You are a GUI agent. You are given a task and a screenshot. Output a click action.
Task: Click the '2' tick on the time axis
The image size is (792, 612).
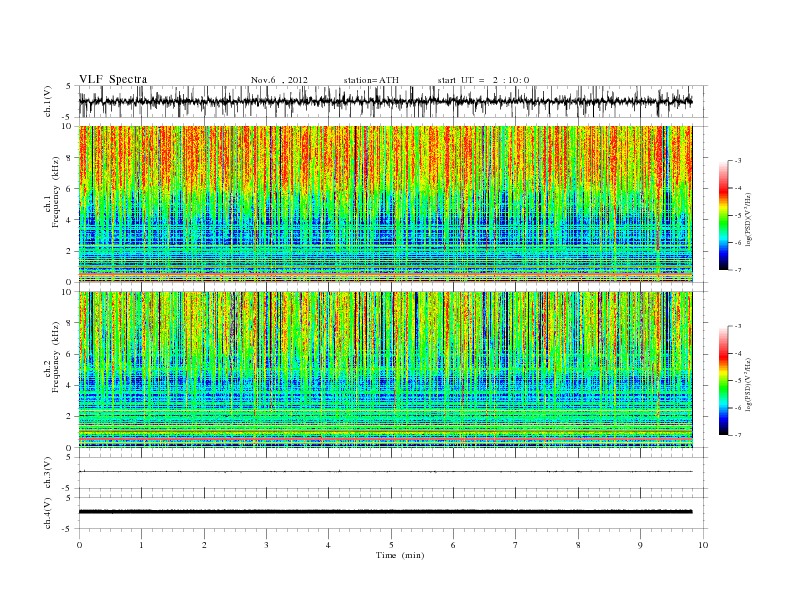coord(204,545)
